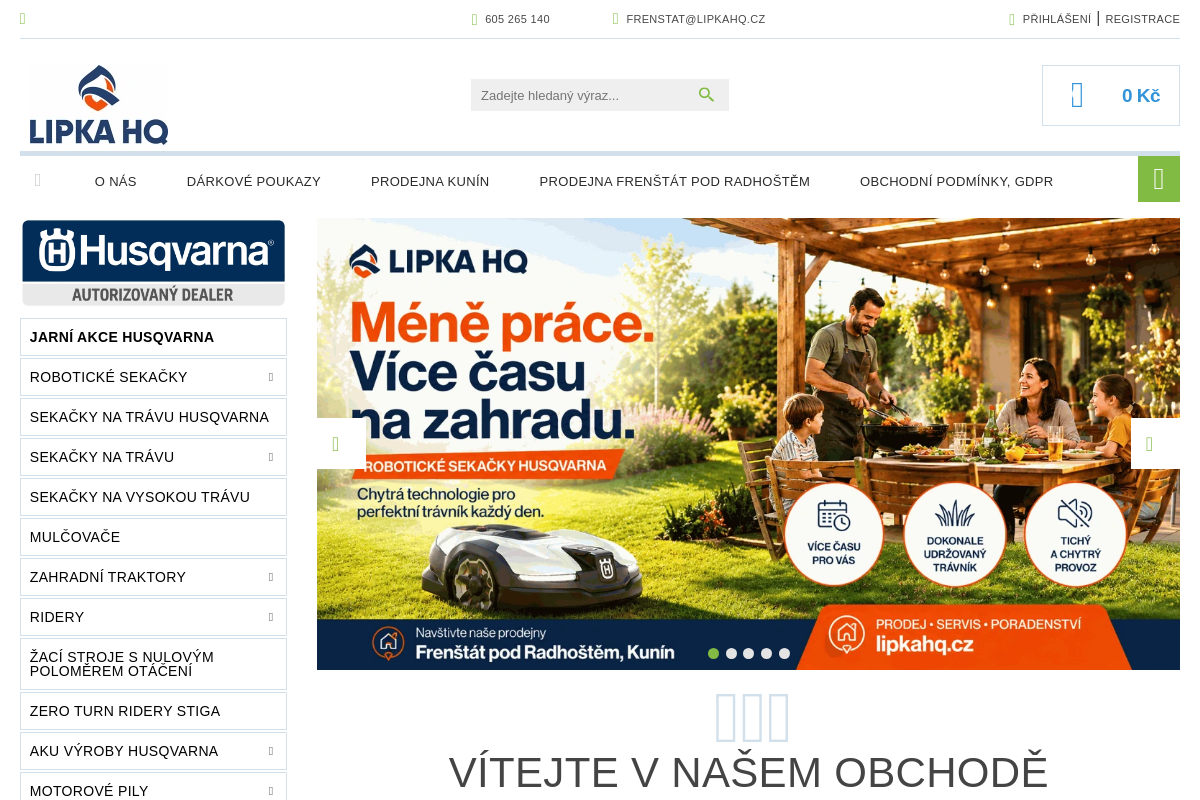Open REGISTRACE link
This screenshot has width=1200, height=800.
point(1142,19)
